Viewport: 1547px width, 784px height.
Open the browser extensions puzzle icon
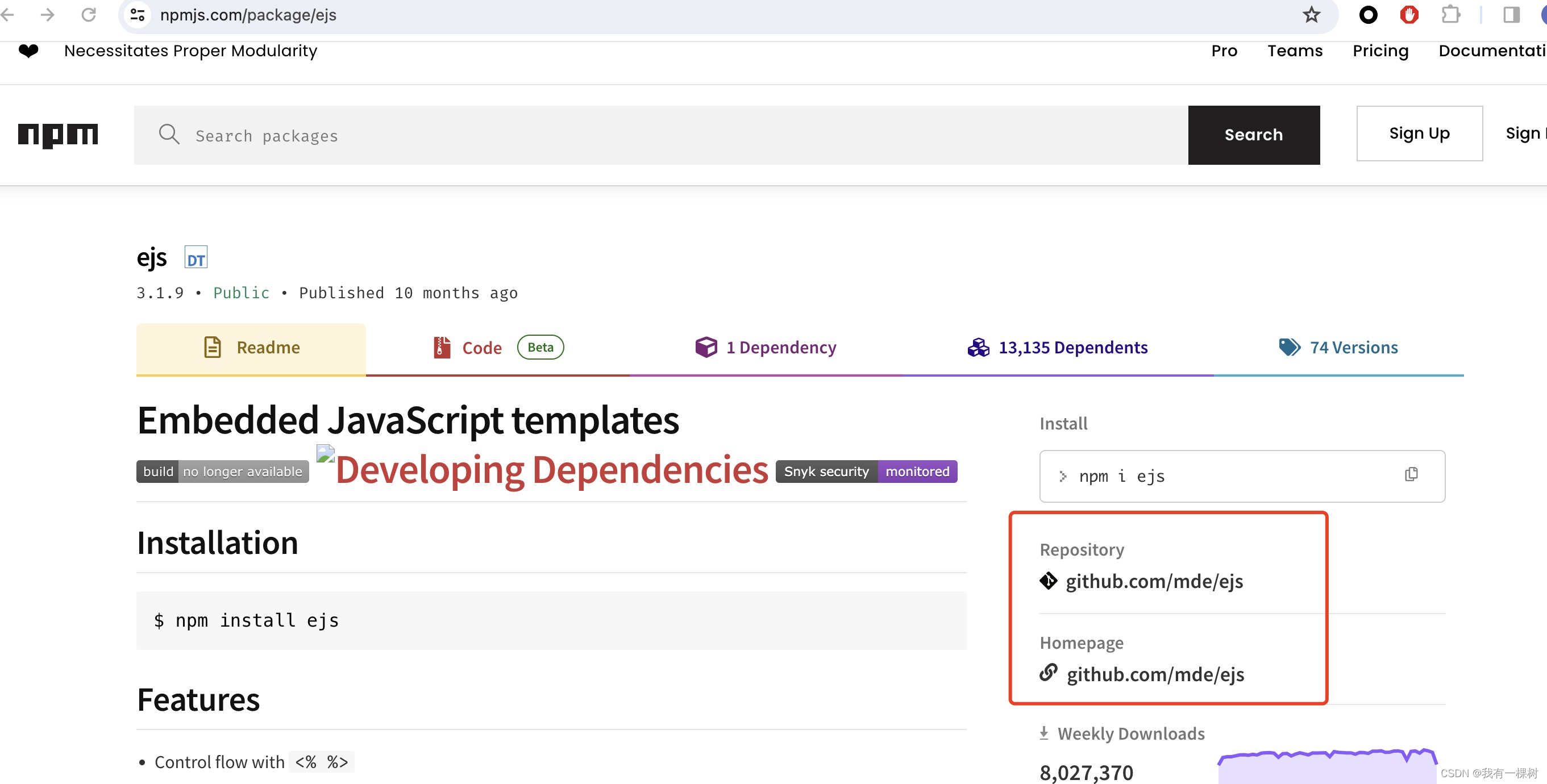1452,15
